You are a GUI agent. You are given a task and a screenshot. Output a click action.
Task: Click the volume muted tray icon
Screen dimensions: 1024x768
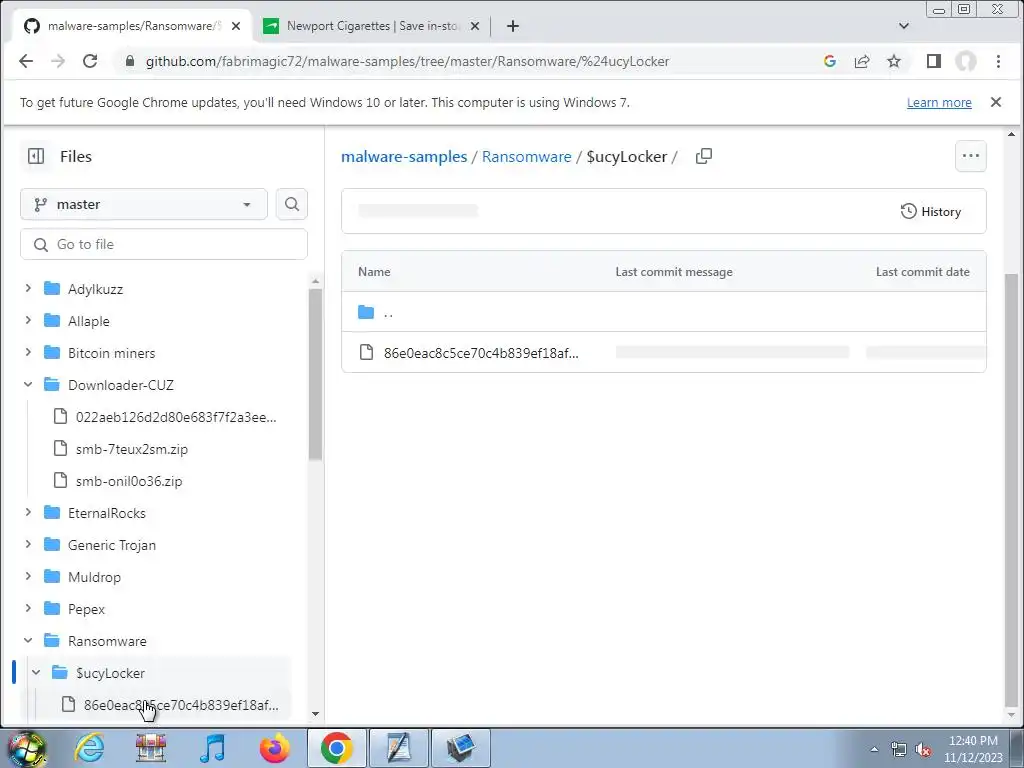click(923, 750)
